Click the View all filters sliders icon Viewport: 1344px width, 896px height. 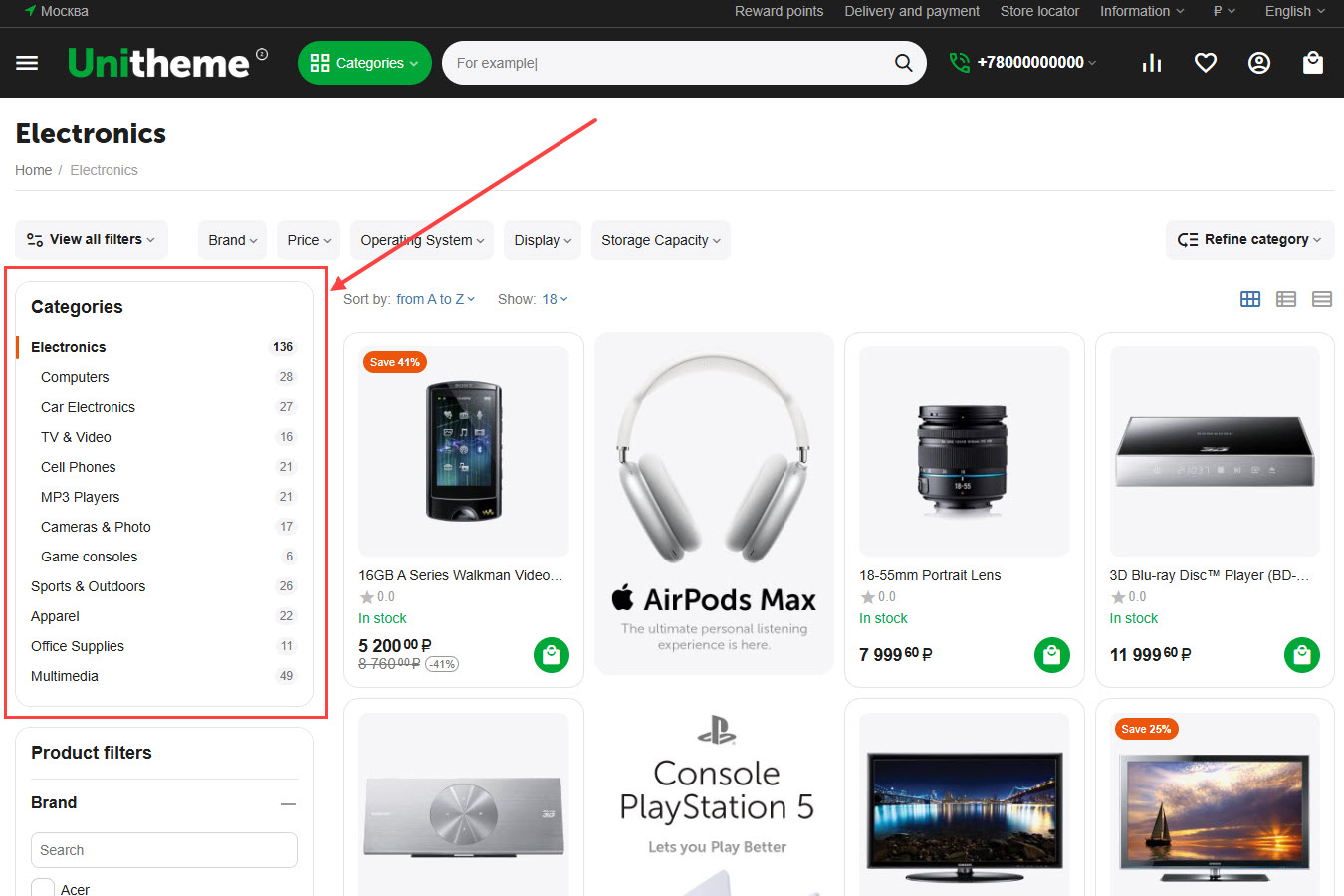[x=35, y=240]
